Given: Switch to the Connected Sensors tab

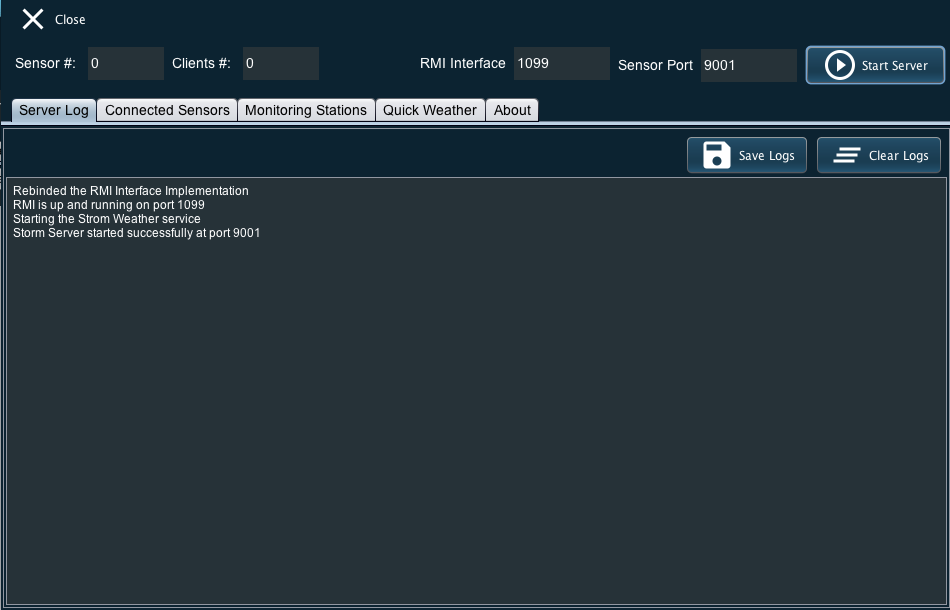Looking at the screenshot, I should point(166,110).
